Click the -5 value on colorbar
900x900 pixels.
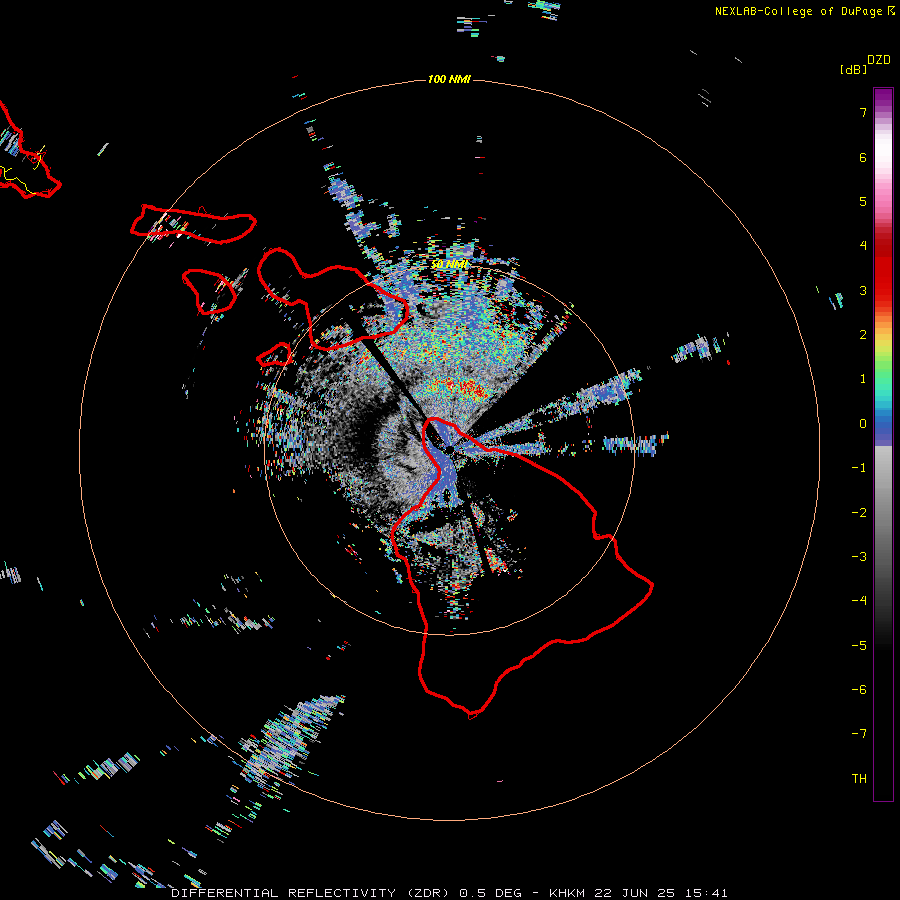tap(859, 646)
